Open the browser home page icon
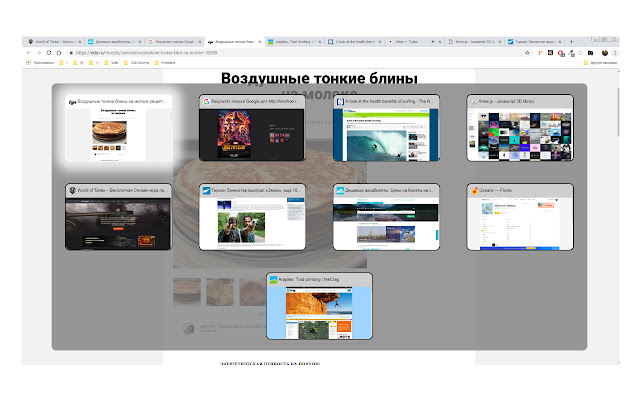This screenshot has height=400, width=640. pos(59,53)
